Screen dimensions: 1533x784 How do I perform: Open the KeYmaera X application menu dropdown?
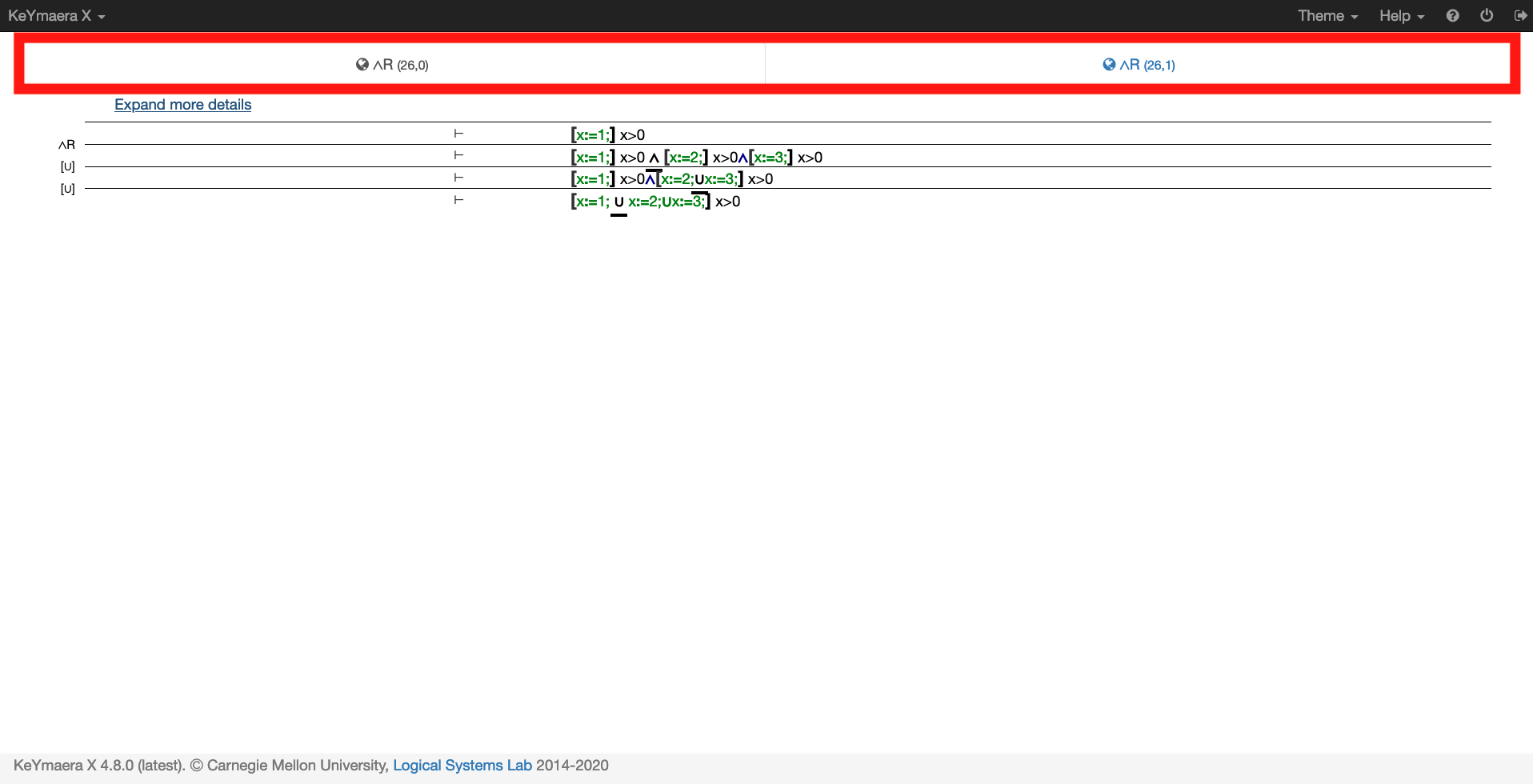pos(56,15)
